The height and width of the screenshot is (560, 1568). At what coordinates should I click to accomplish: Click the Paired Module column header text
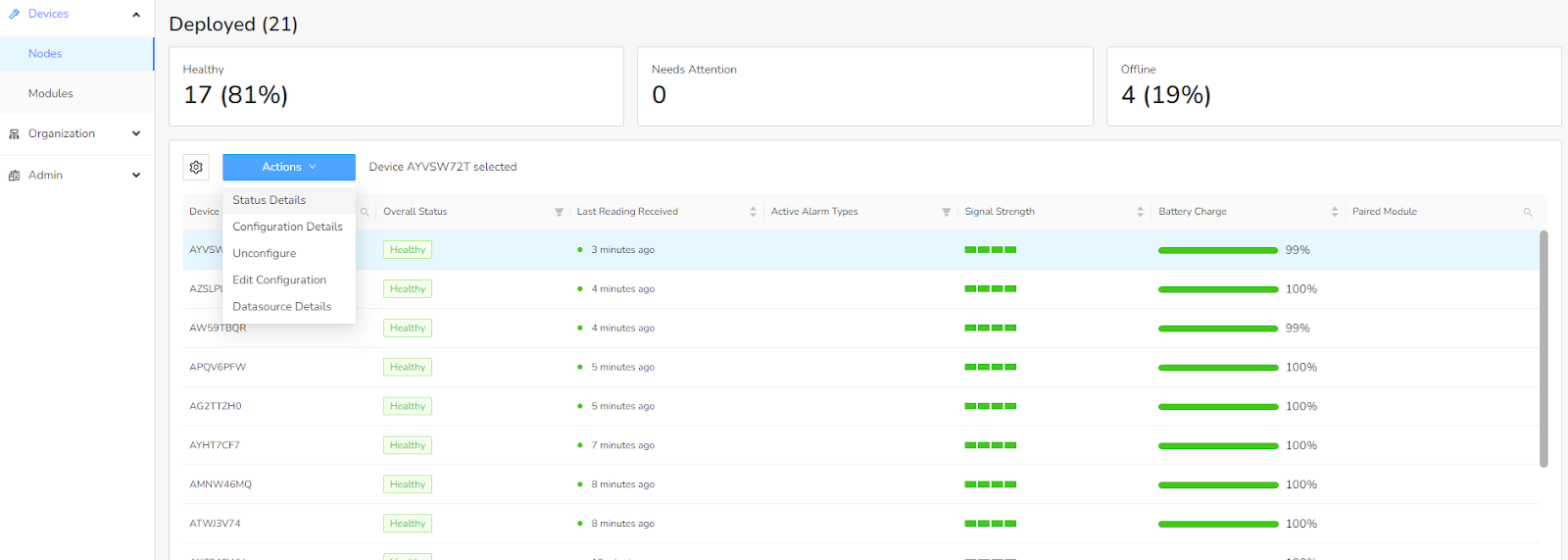point(1384,212)
